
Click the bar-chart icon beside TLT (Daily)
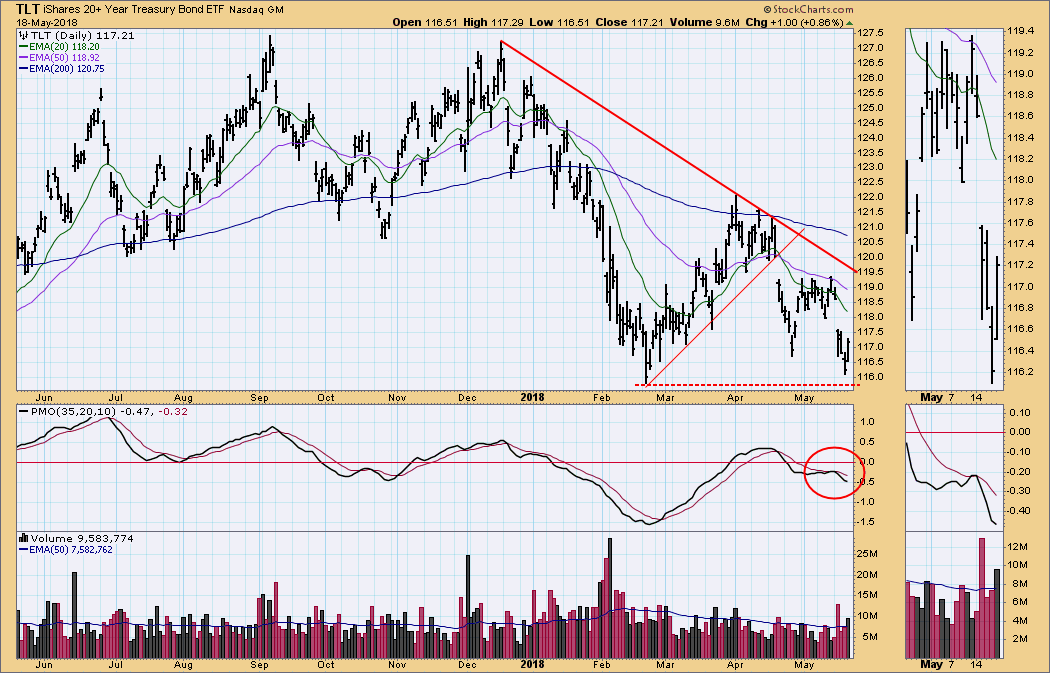point(24,35)
